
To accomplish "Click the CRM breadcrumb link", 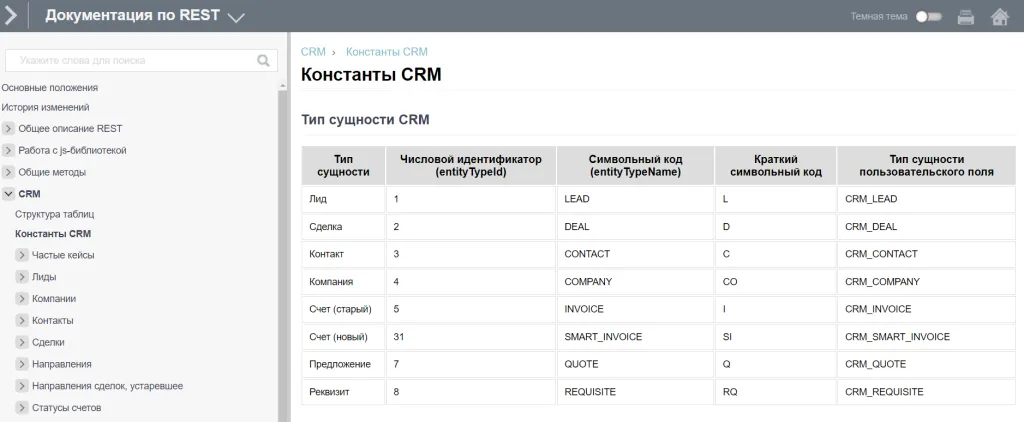I will click(313, 51).
